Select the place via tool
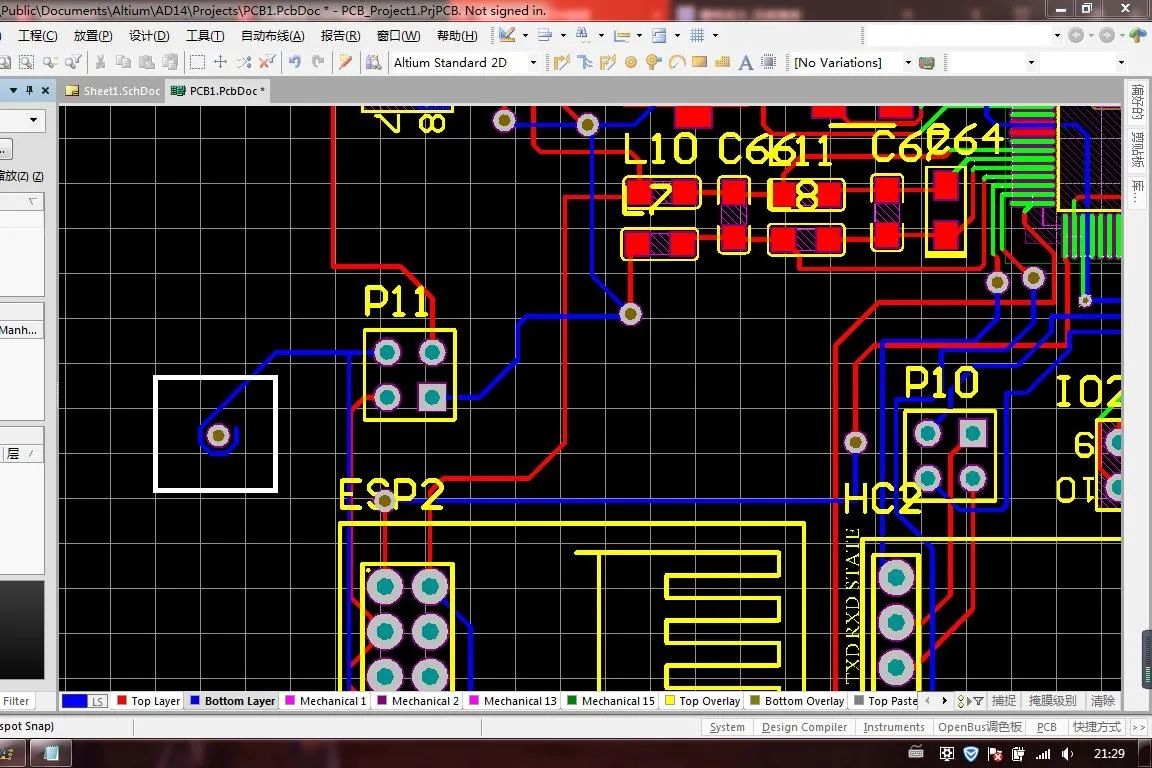 [653, 62]
